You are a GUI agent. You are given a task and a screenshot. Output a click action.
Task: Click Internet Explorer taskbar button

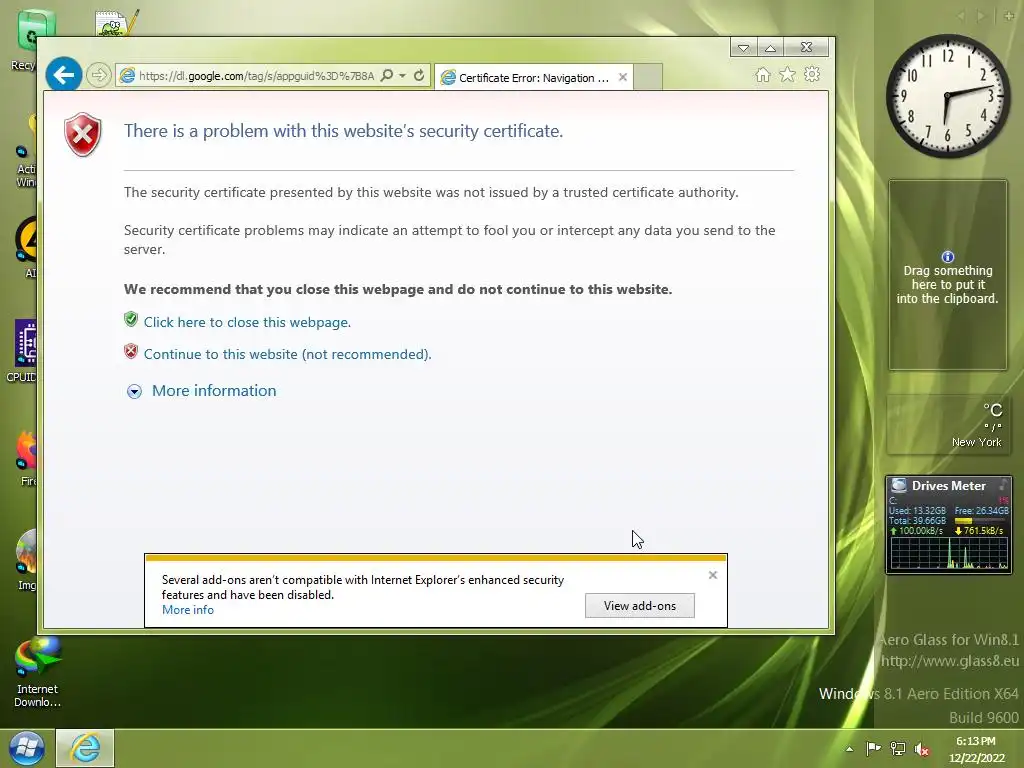click(x=85, y=748)
